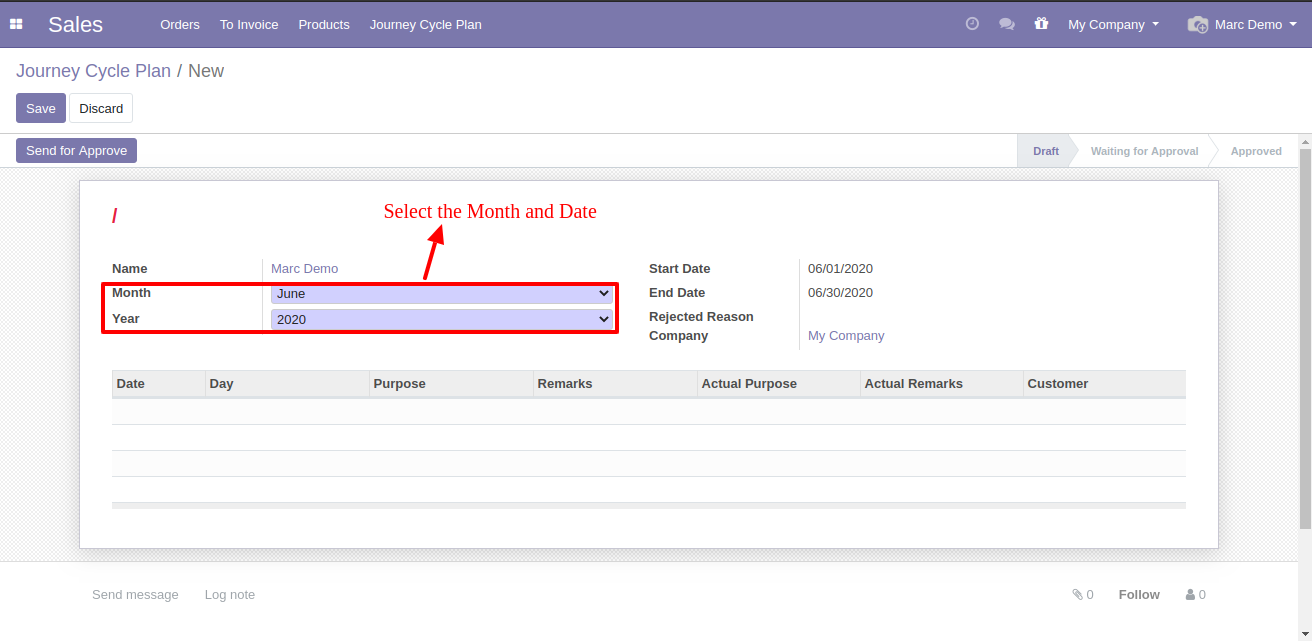
Task: Click the Sales app title
Action: [x=75, y=24]
